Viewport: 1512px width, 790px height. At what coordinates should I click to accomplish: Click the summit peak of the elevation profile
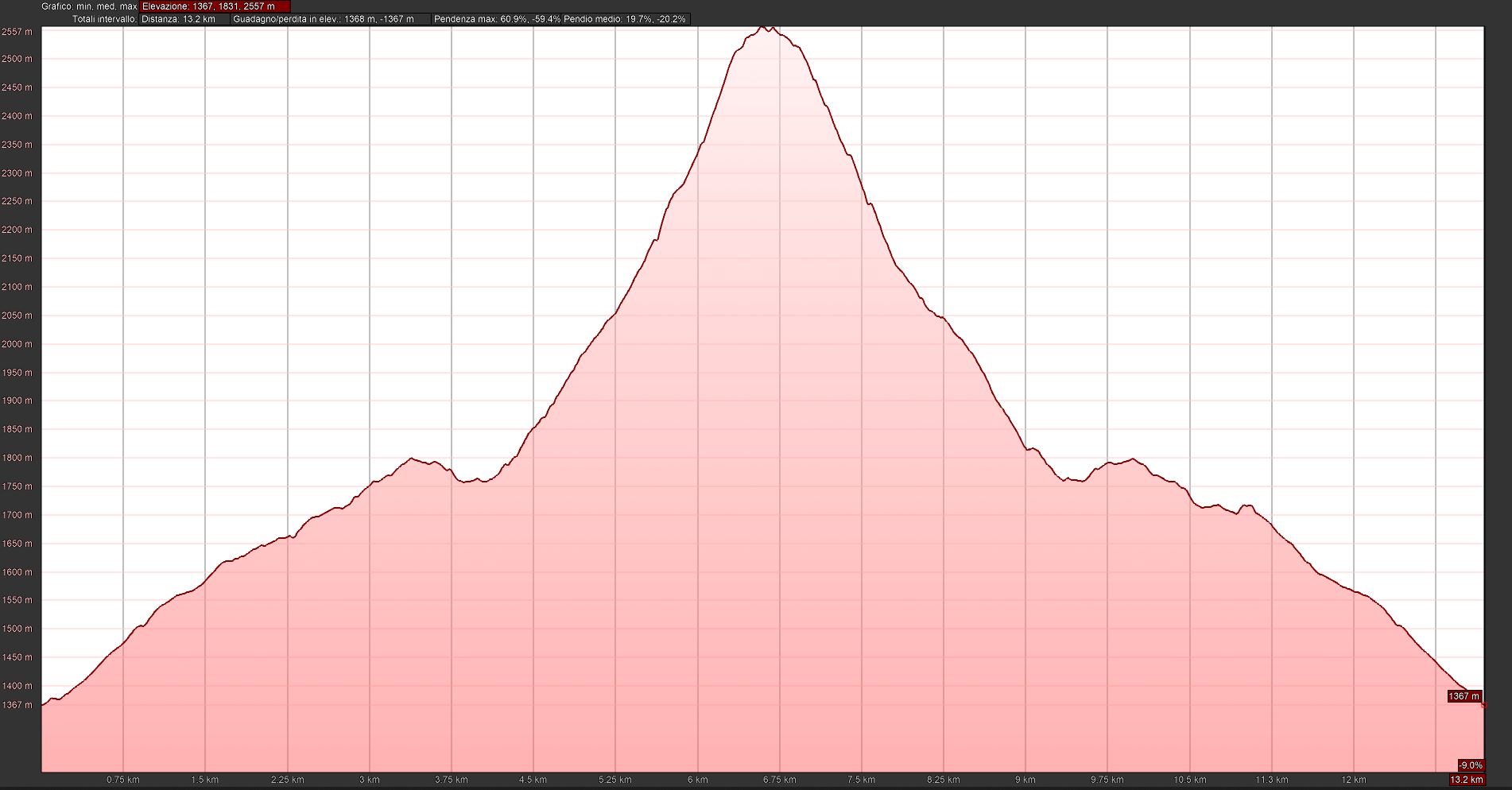pos(762,27)
